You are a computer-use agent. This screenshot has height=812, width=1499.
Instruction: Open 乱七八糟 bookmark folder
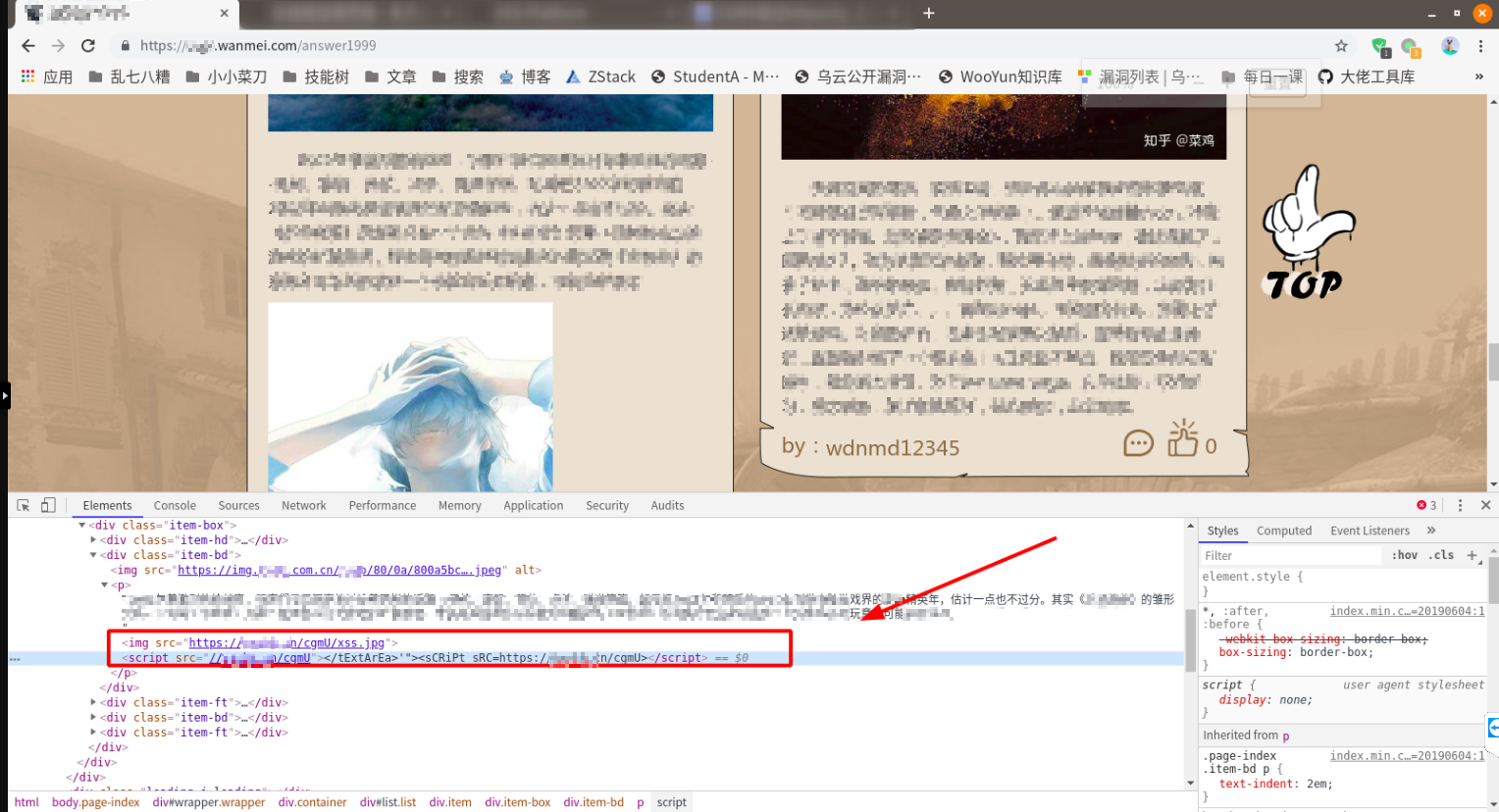point(129,76)
